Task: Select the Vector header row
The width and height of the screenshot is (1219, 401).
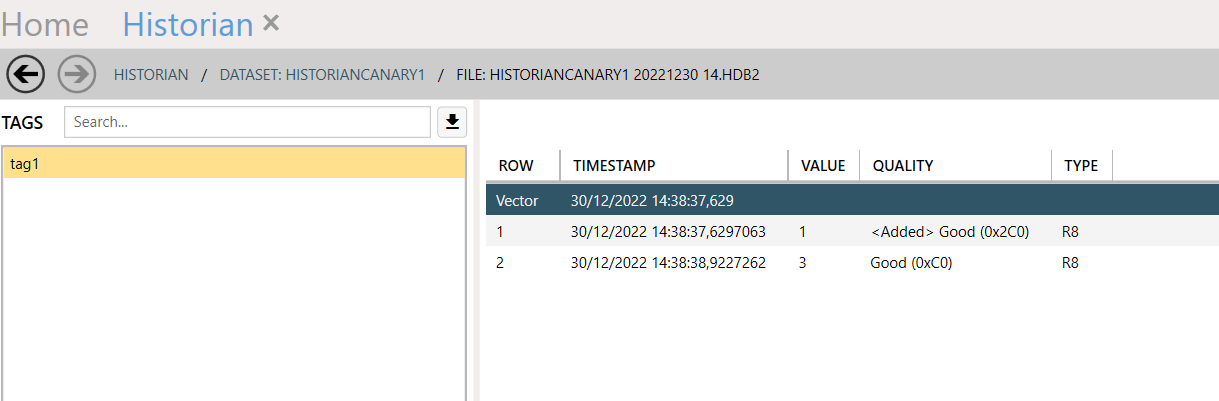Action: [x=852, y=200]
